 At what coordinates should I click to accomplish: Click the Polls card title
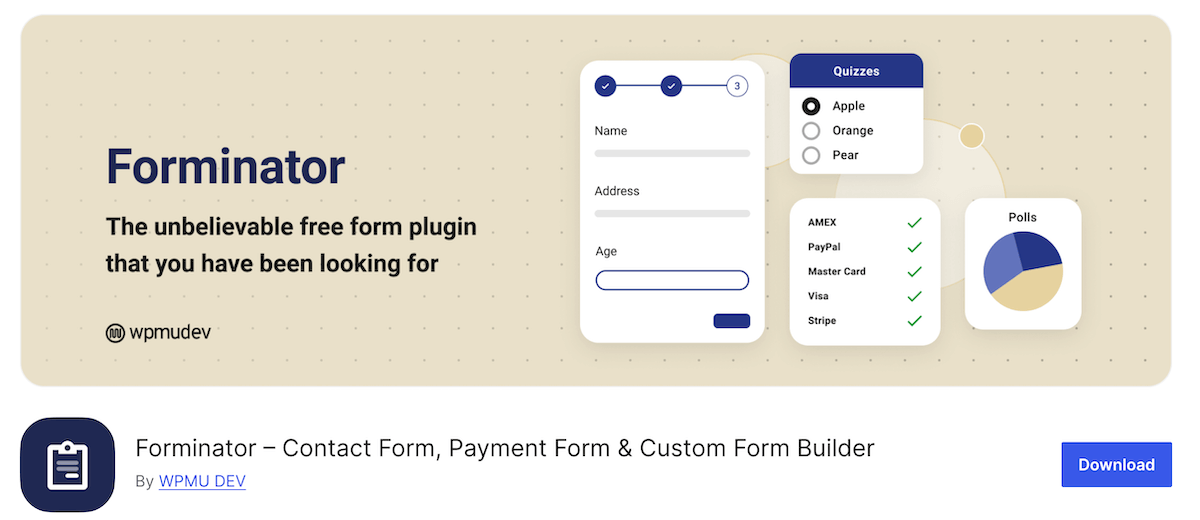(x=1023, y=217)
